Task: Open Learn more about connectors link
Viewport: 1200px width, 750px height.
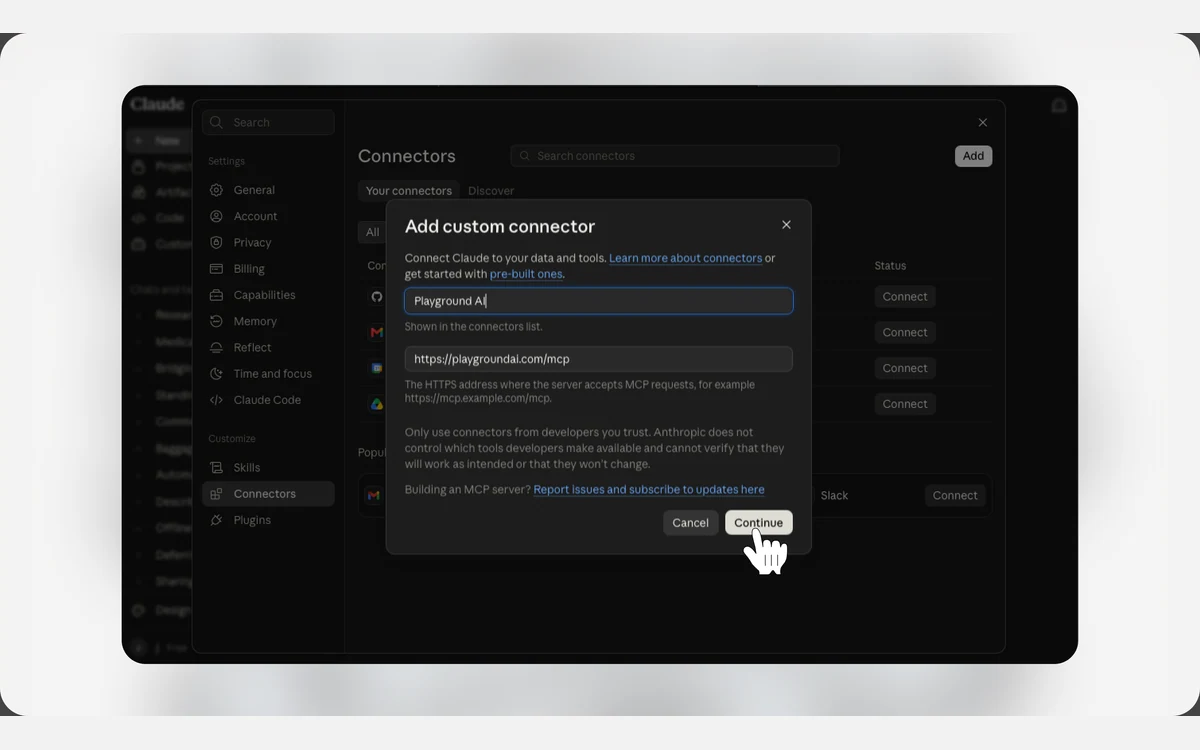Action: coord(685,258)
